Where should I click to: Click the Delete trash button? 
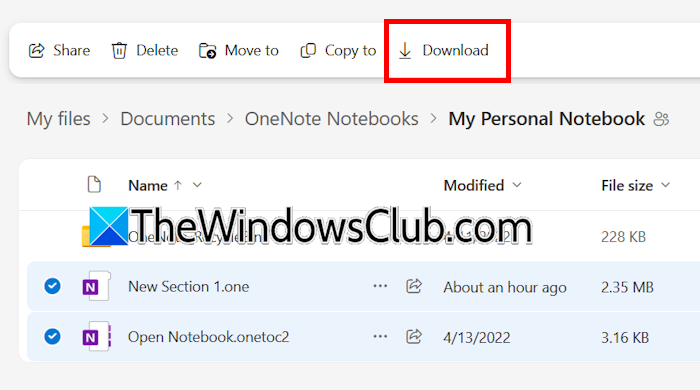pos(144,50)
